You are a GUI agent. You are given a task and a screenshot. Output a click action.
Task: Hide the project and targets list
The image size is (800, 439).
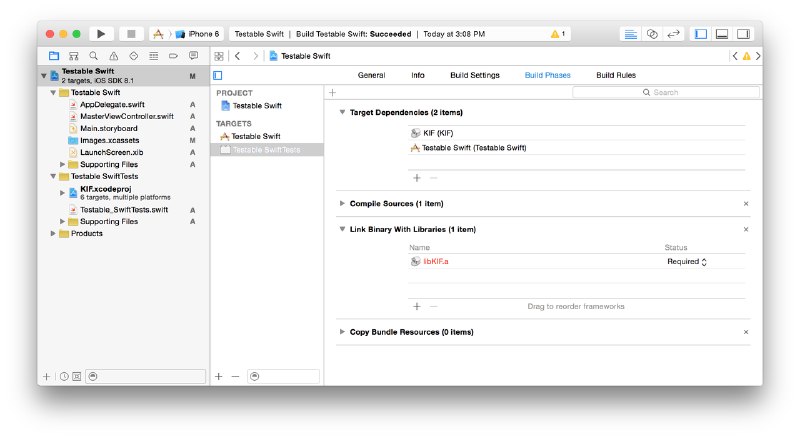point(218,76)
